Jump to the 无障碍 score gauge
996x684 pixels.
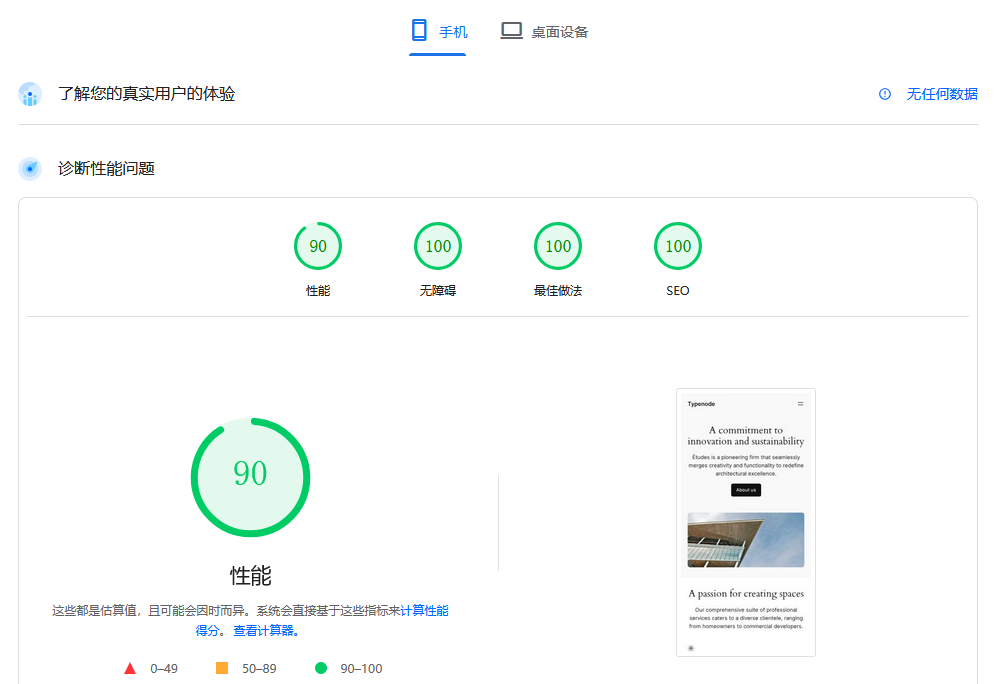pos(438,247)
